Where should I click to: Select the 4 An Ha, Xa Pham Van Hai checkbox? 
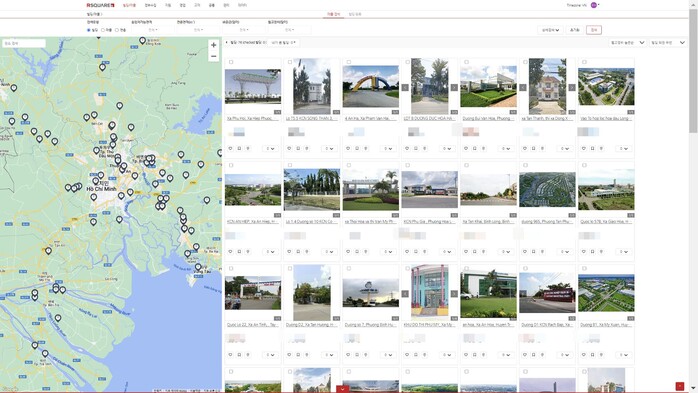[x=349, y=62]
